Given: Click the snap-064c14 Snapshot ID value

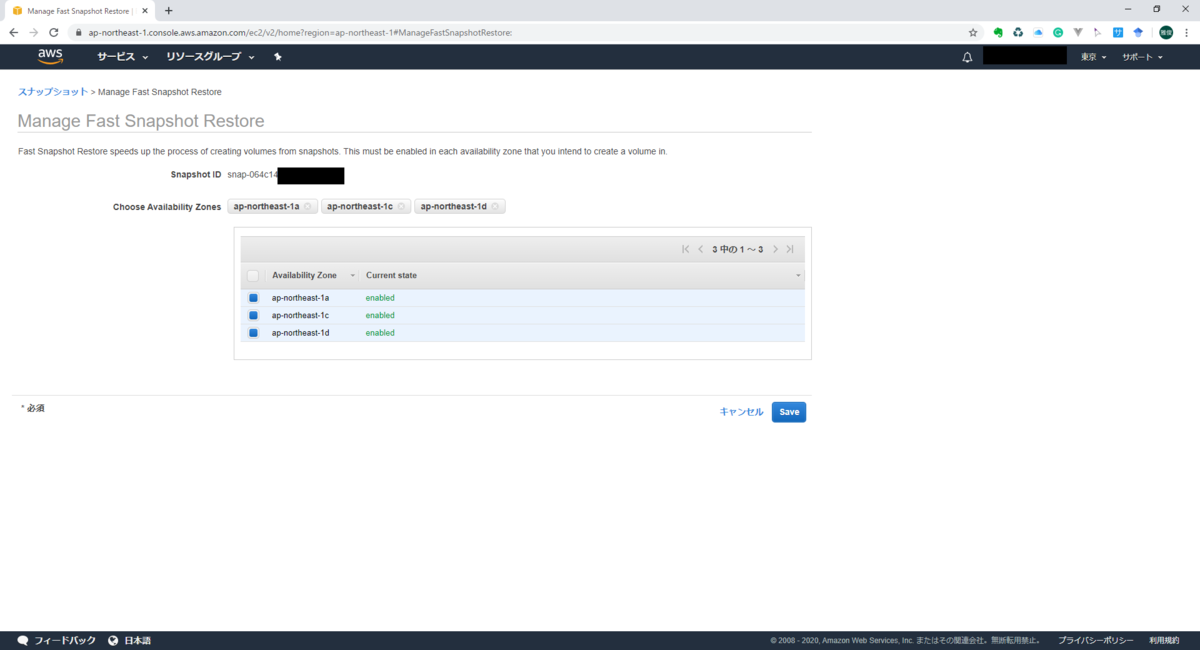Looking at the screenshot, I should (x=252, y=175).
